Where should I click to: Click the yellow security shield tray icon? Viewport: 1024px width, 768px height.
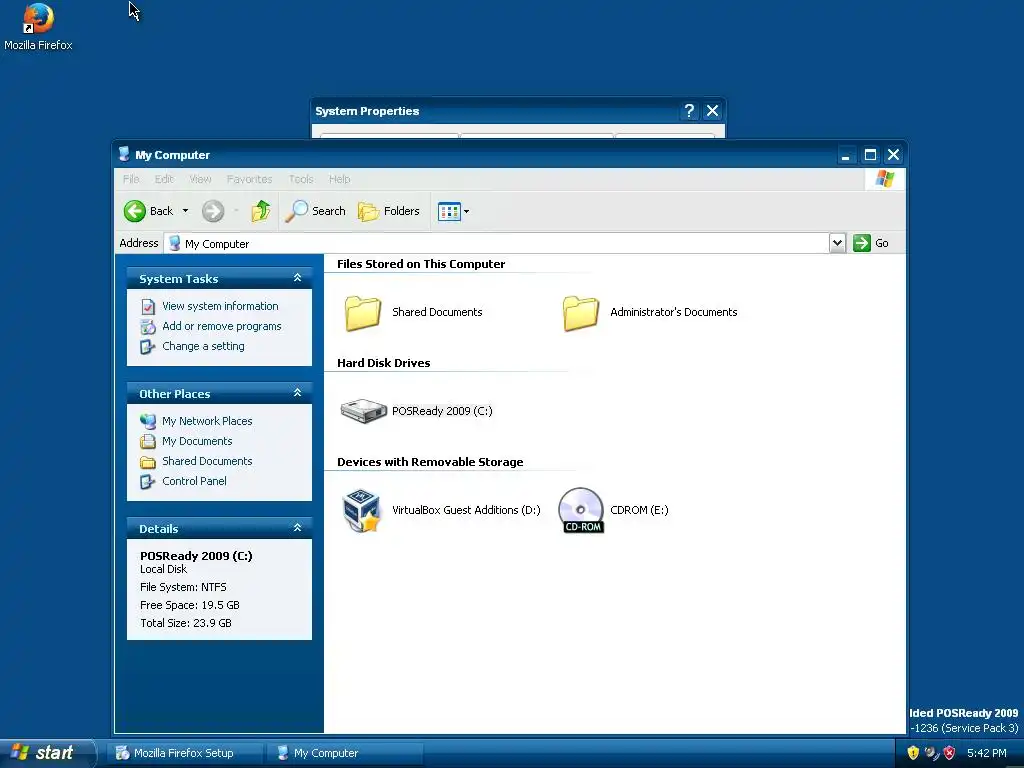pyautogui.click(x=913, y=753)
